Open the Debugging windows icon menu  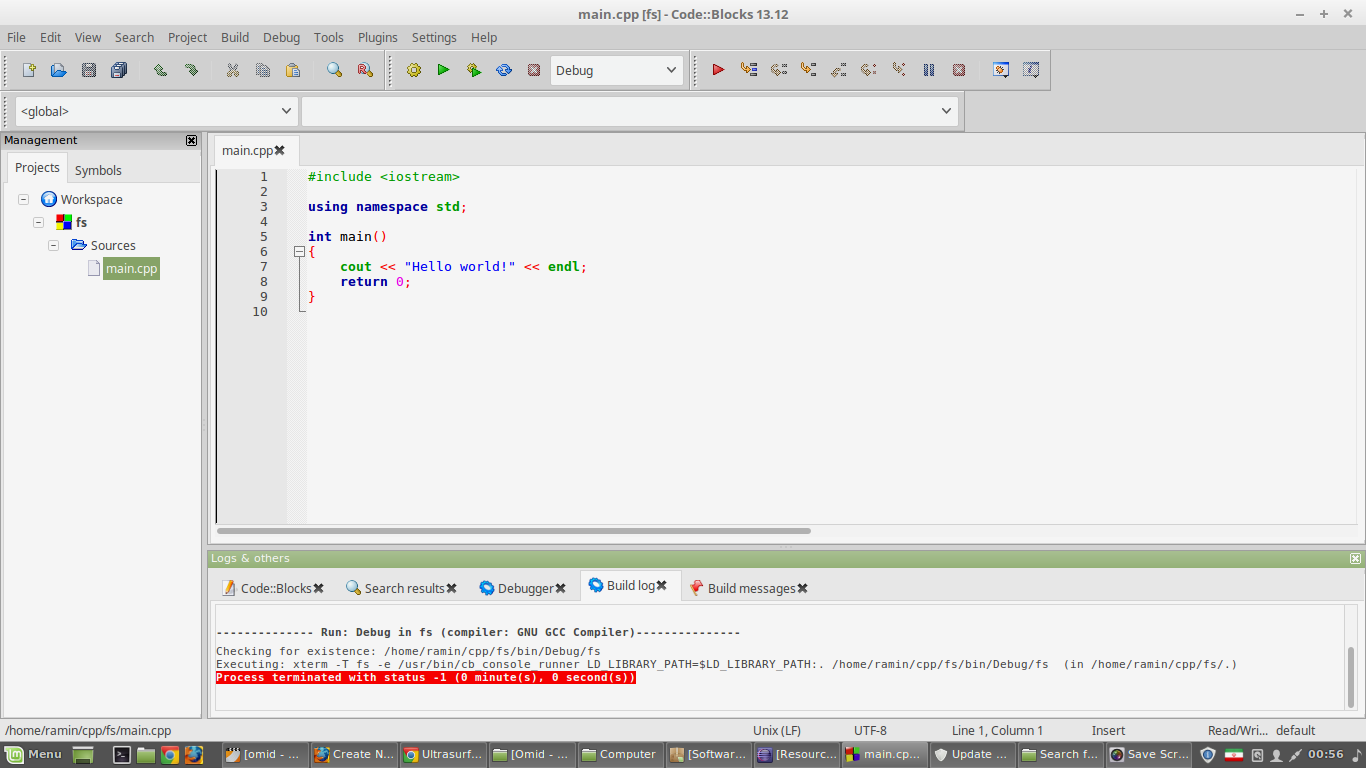tap(1000, 70)
